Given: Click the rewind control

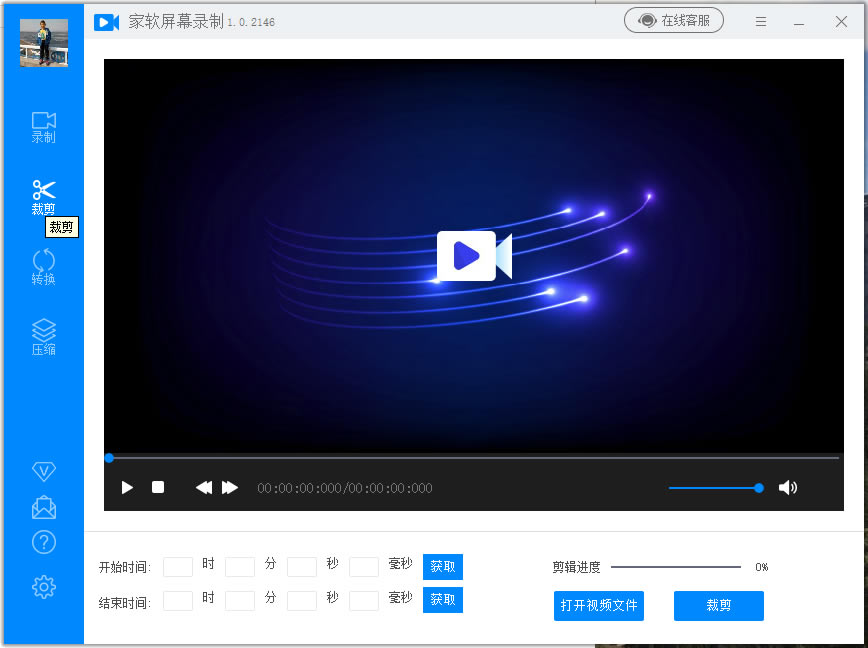Looking at the screenshot, I should (203, 488).
